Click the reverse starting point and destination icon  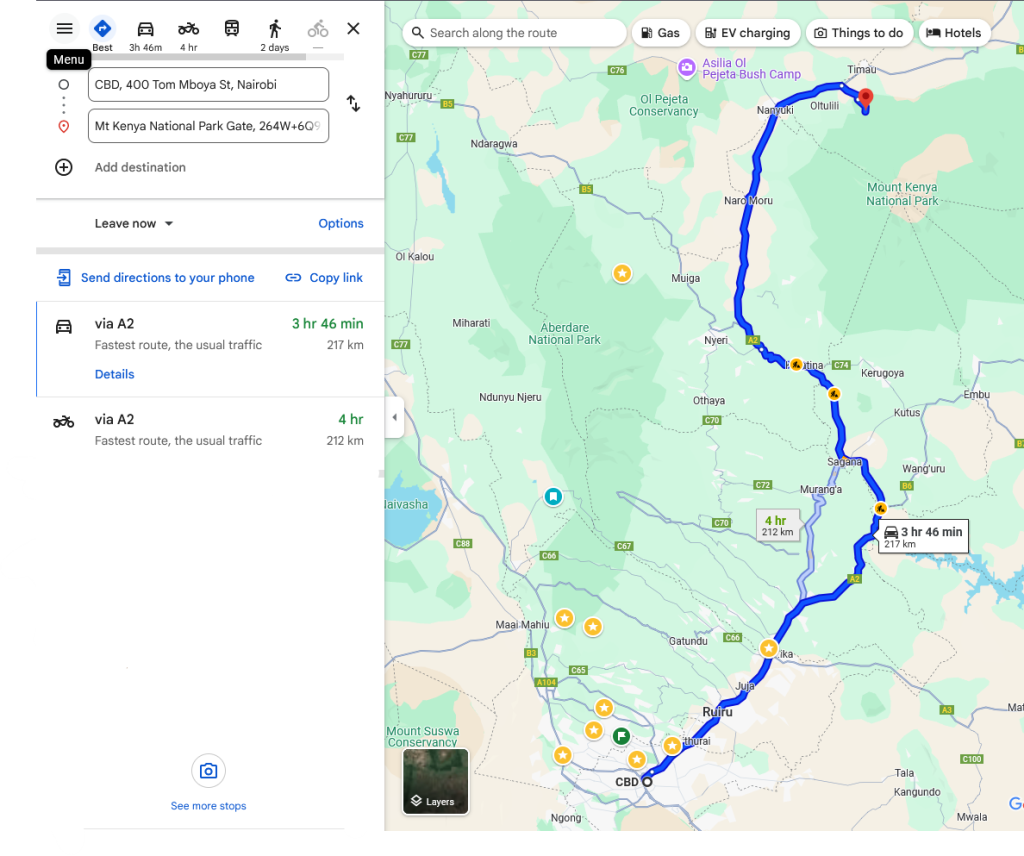353,104
